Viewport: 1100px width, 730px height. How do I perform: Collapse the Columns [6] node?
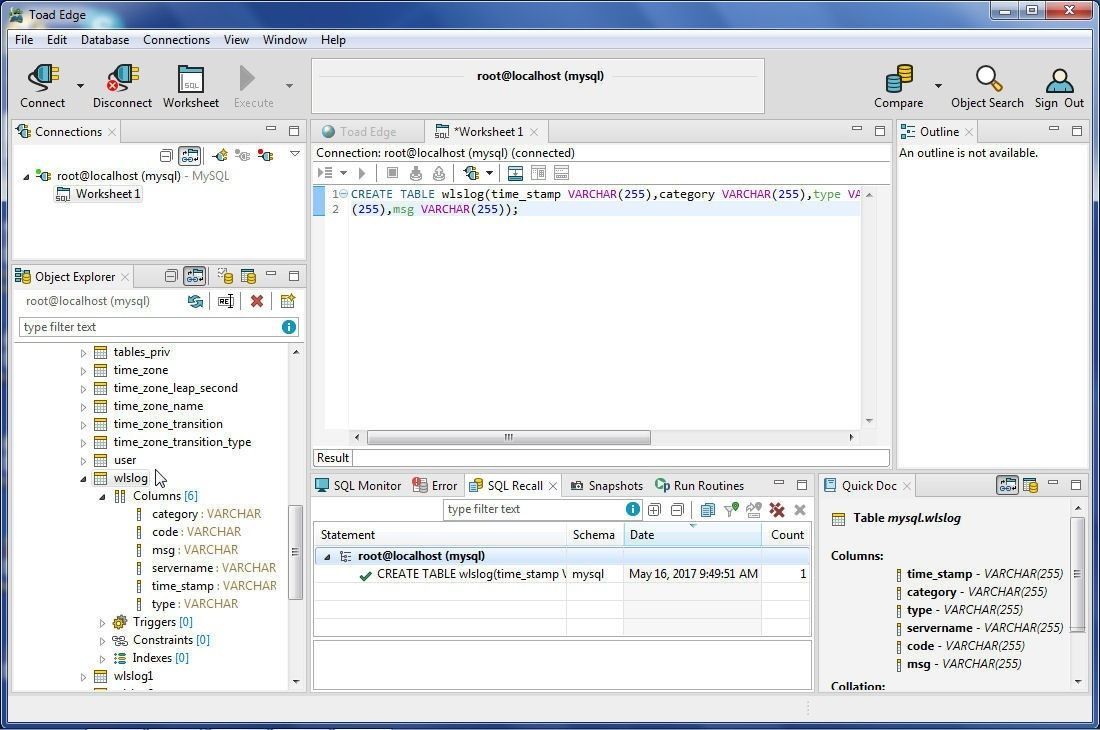pos(102,496)
